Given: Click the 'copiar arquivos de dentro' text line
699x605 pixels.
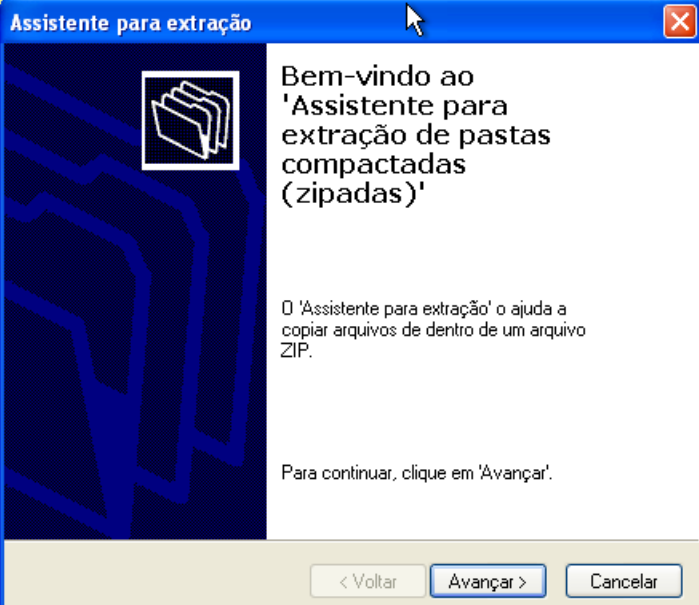Looking at the screenshot, I should [x=433, y=330].
